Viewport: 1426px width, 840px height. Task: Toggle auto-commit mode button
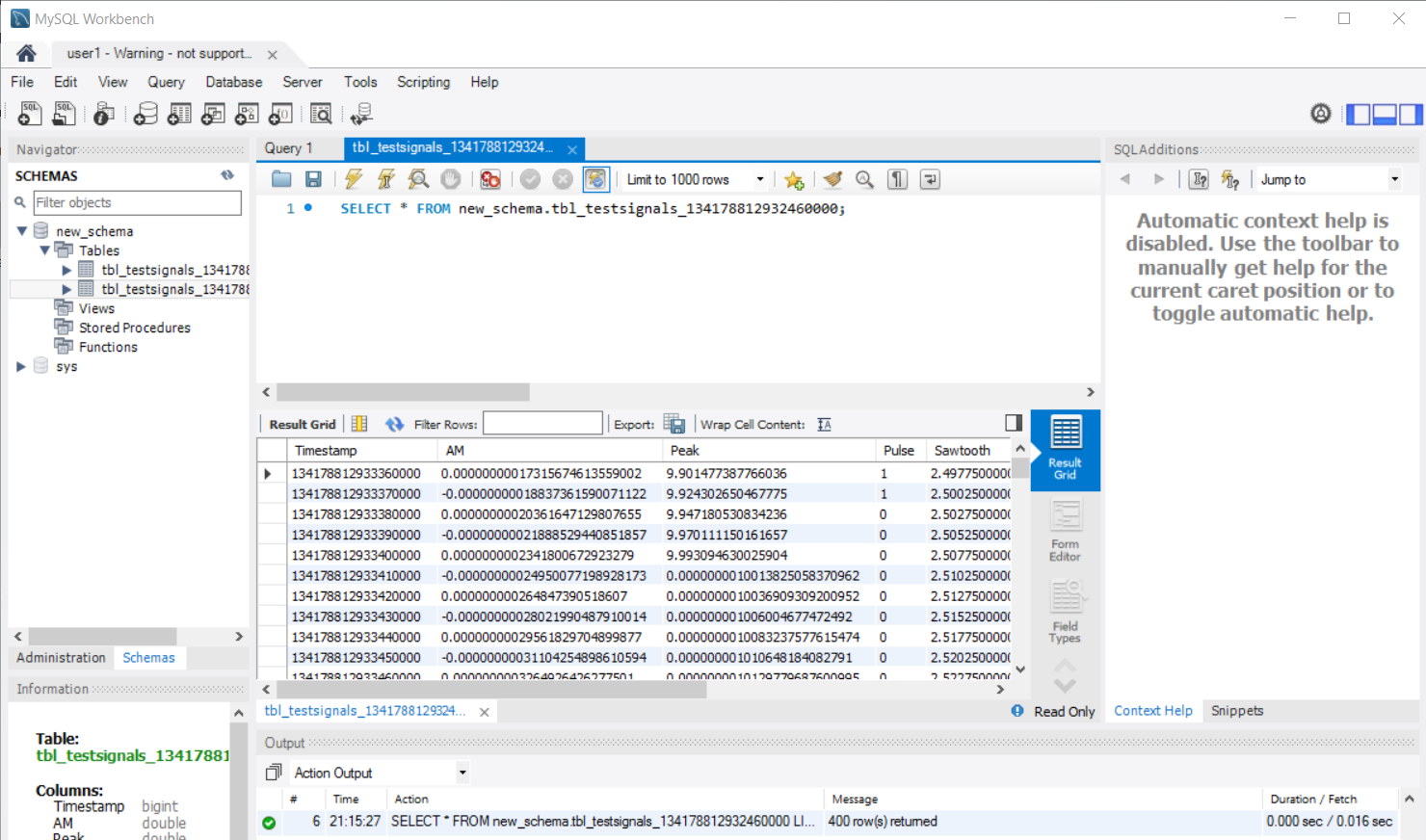click(x=595, y=179)
